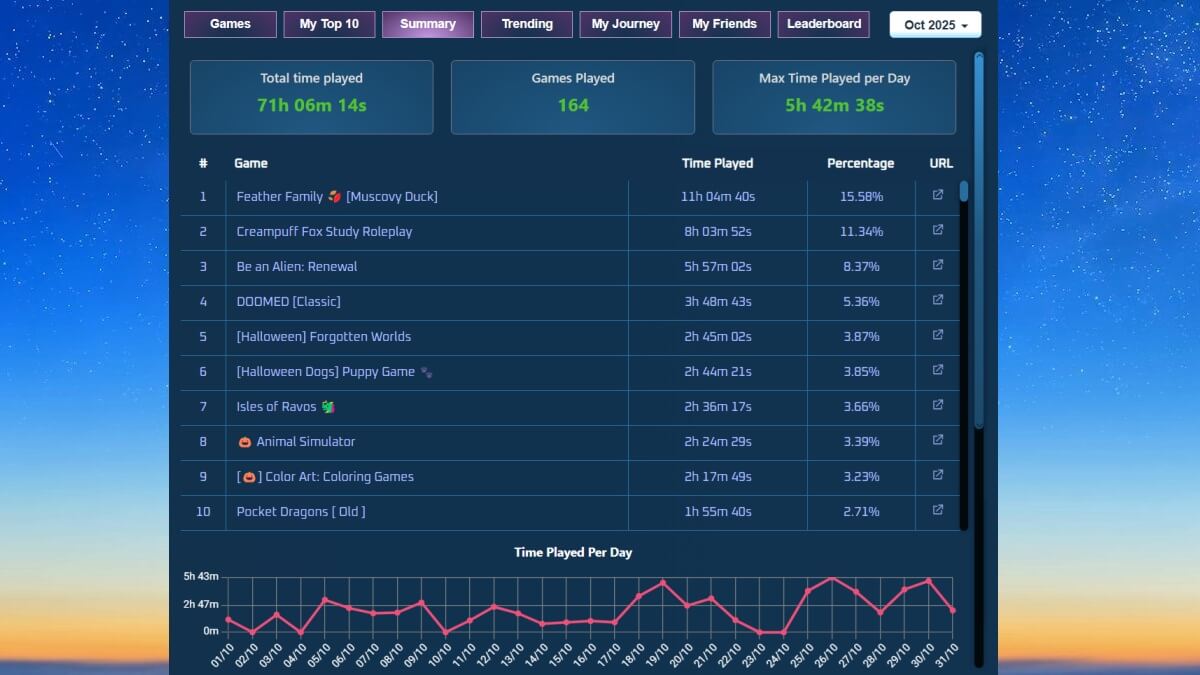Go to the Trending tab
The image size is (1200, 675).
527,24
